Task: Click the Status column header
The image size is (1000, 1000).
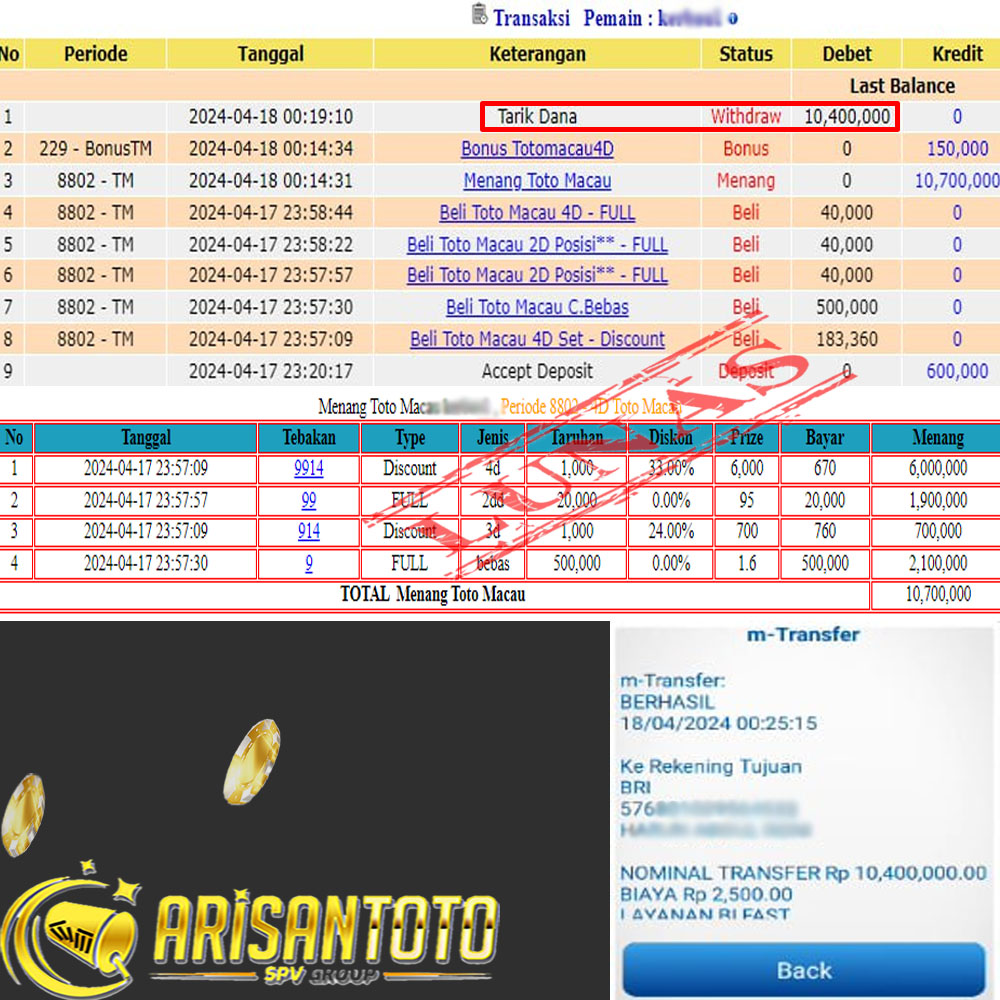Action: click(746, 54)
